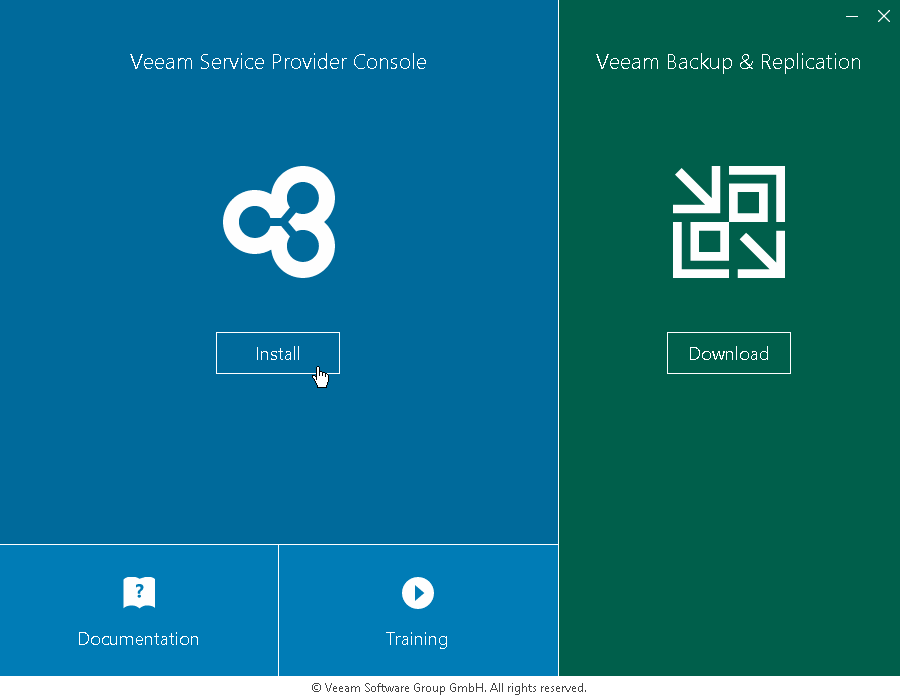Open the Training text link
The image size is (900, 700).
pos(417,639)
